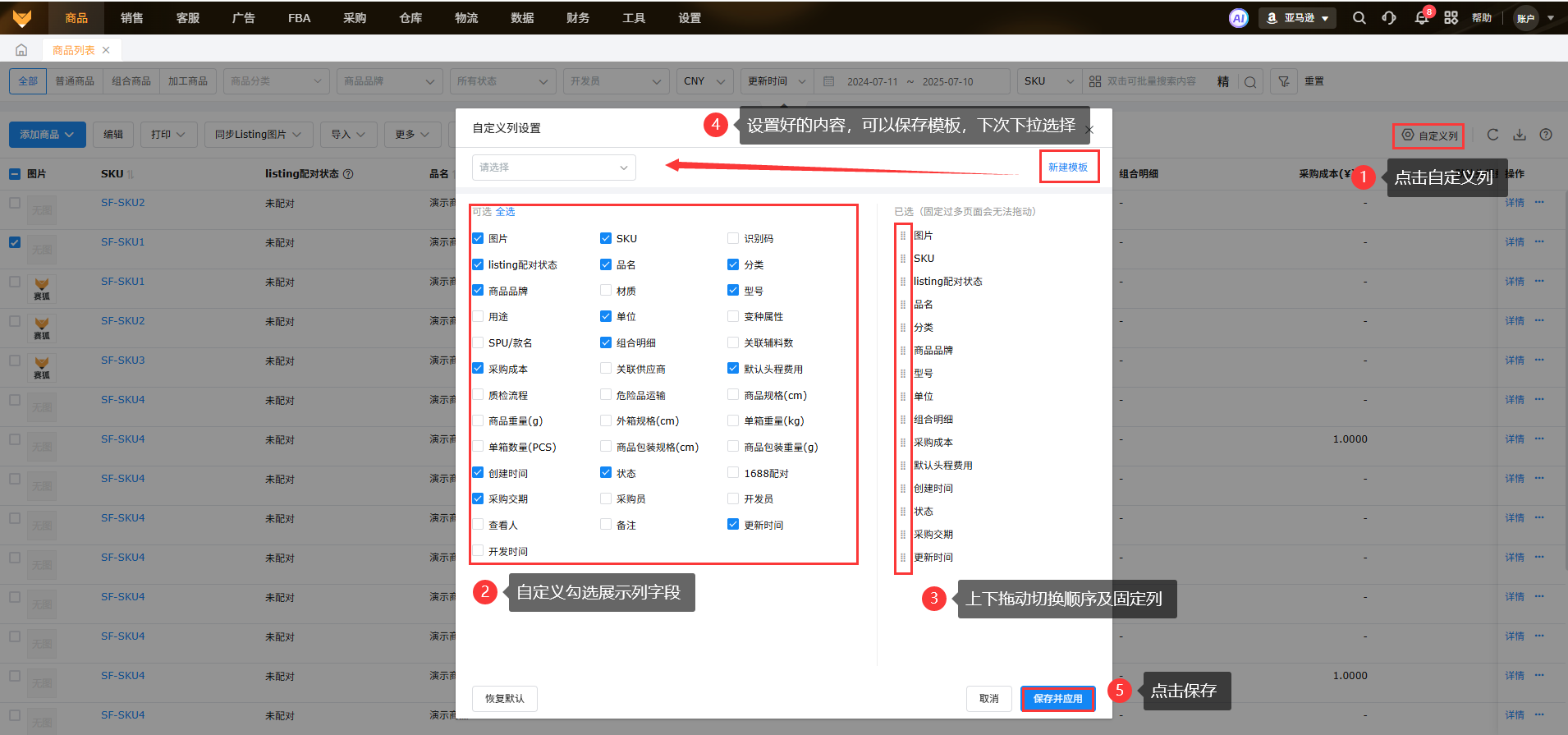Click the drag handle for 更新时间 in selected list
Viewport: 1568px width, 735px height.
coord(903,558)
